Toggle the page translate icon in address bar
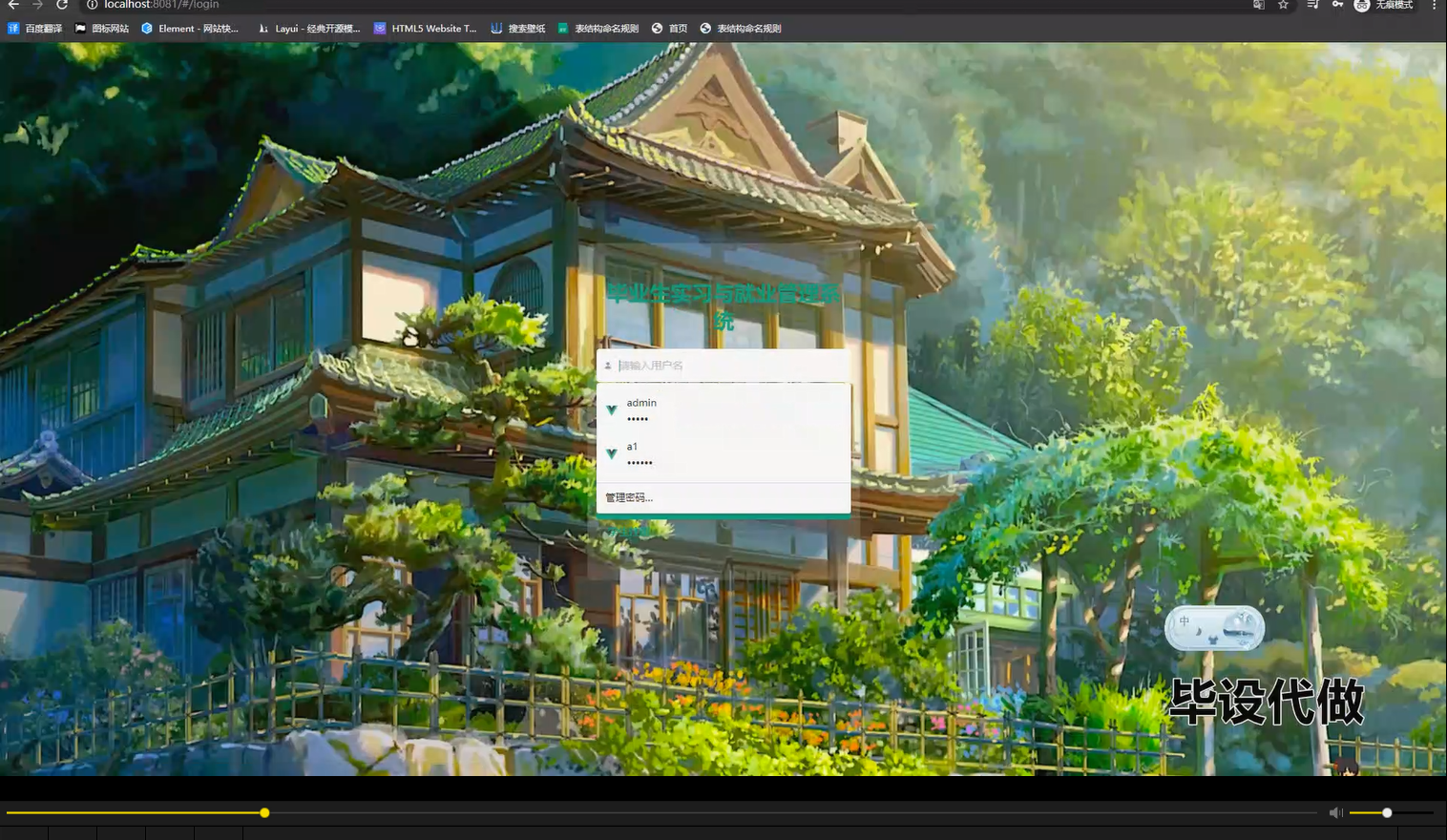The width and height of the screenshot is (1447, 840). point(1259,6)
